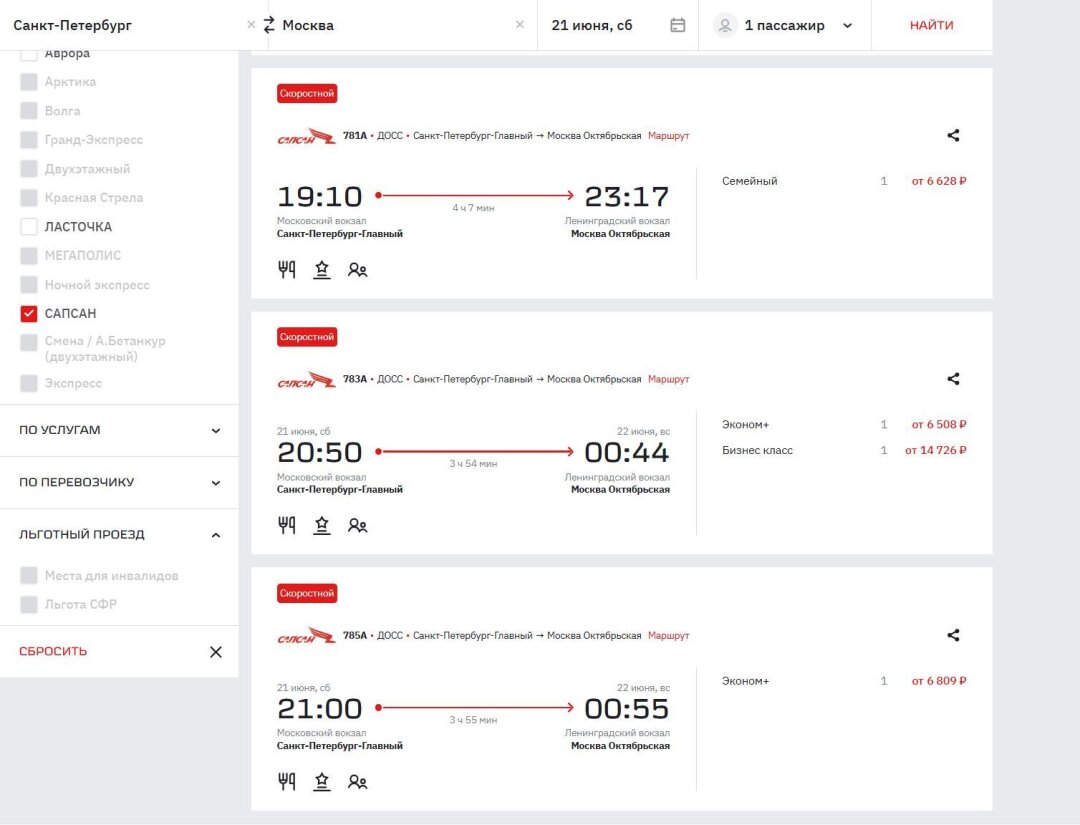The image size is (1080, 825).
Task: Click passengers icon on train 785A card
Action: click(357, 781)
